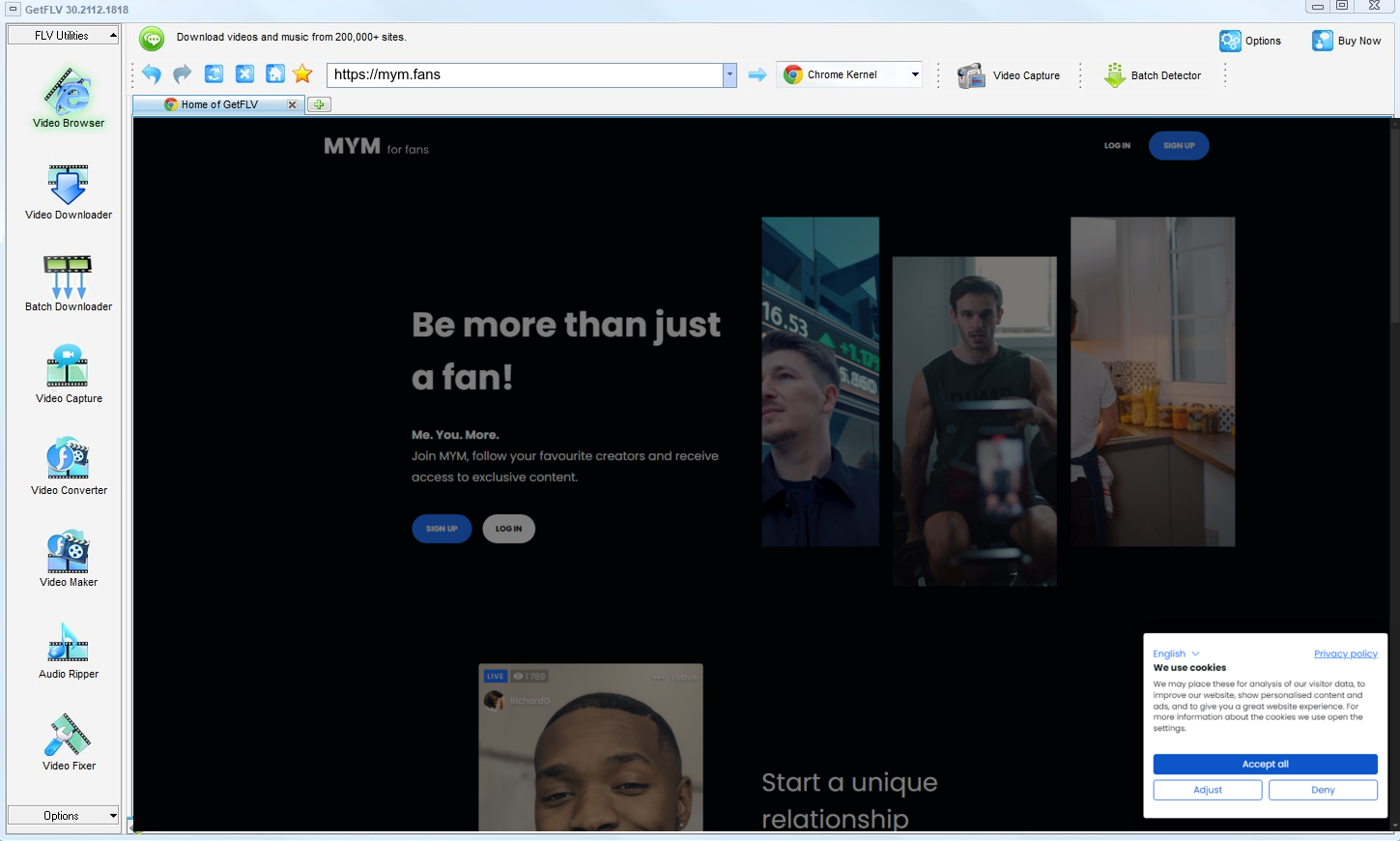Open the Audio Ripper tool
This screenshot has height=841, width=1400.
[69, 651]
